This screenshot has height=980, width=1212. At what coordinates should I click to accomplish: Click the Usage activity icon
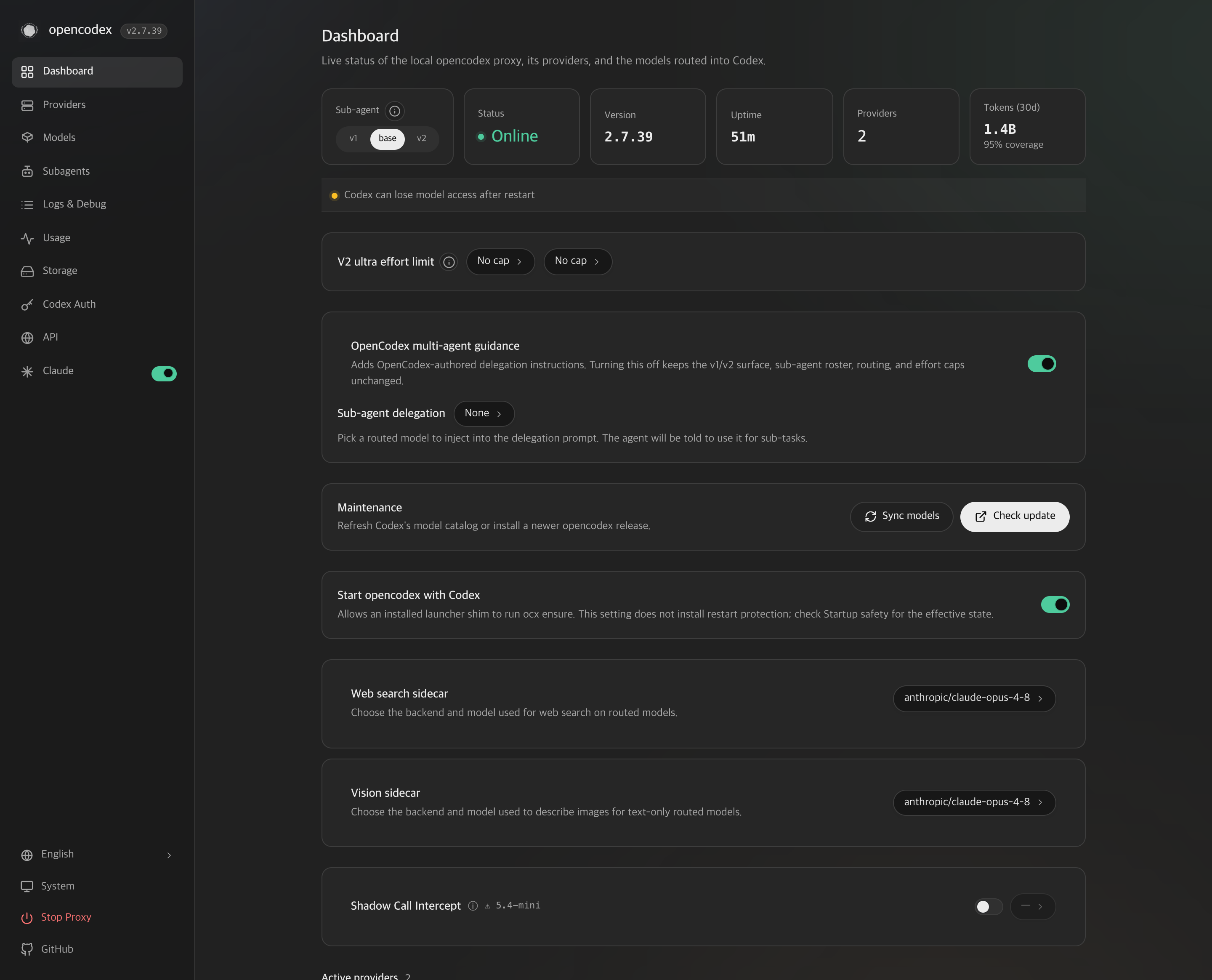point(27,238)
